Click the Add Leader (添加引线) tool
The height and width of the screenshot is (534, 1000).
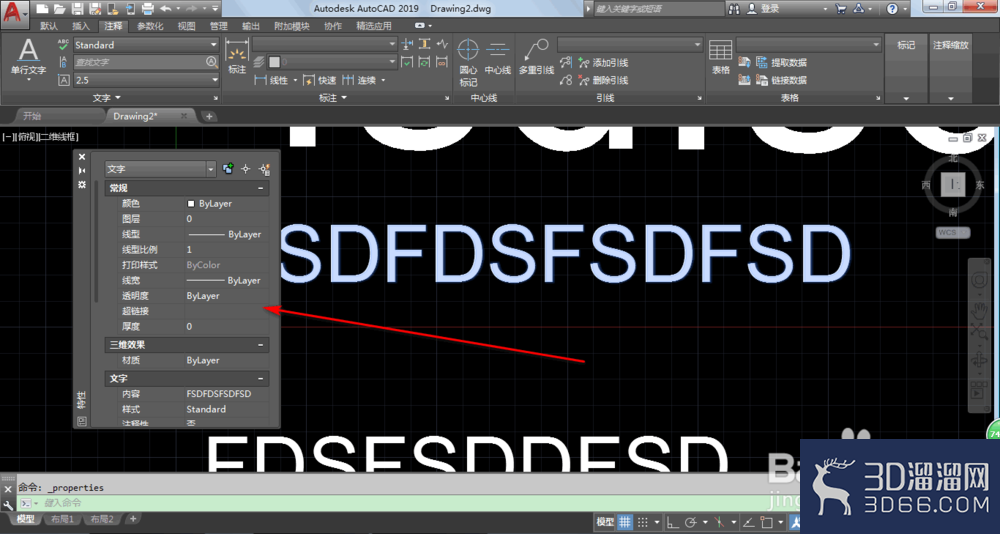(x=603, y=63)
